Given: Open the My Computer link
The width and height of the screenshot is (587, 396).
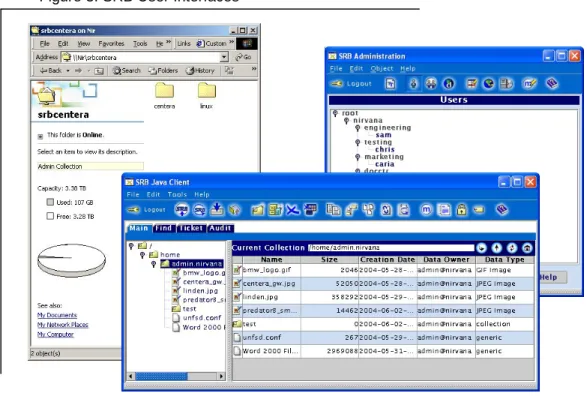Looking at the screenshot, I should pyautogui.click(x=55, y=334).
